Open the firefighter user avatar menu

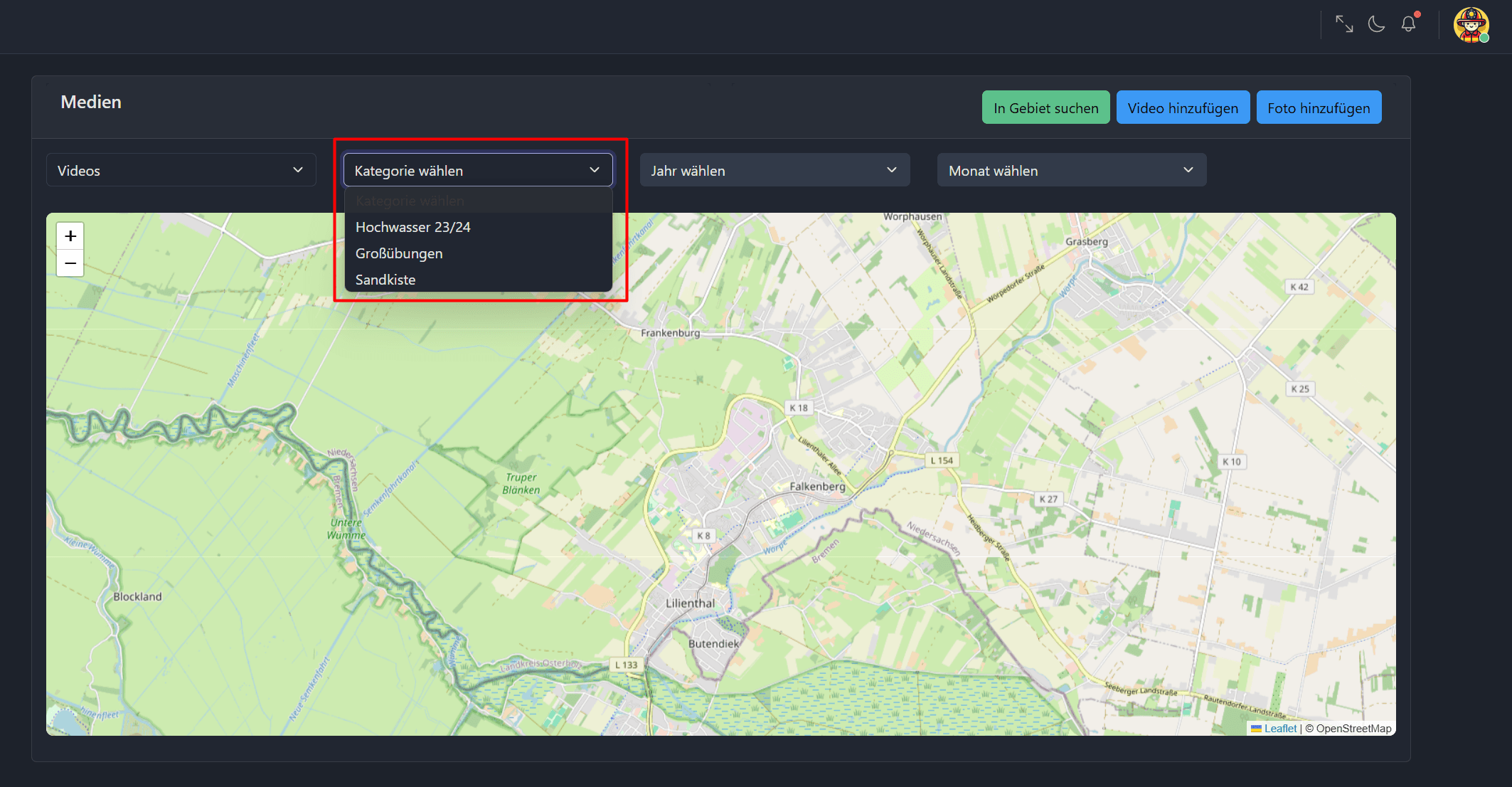click(x=1471, y=26)
